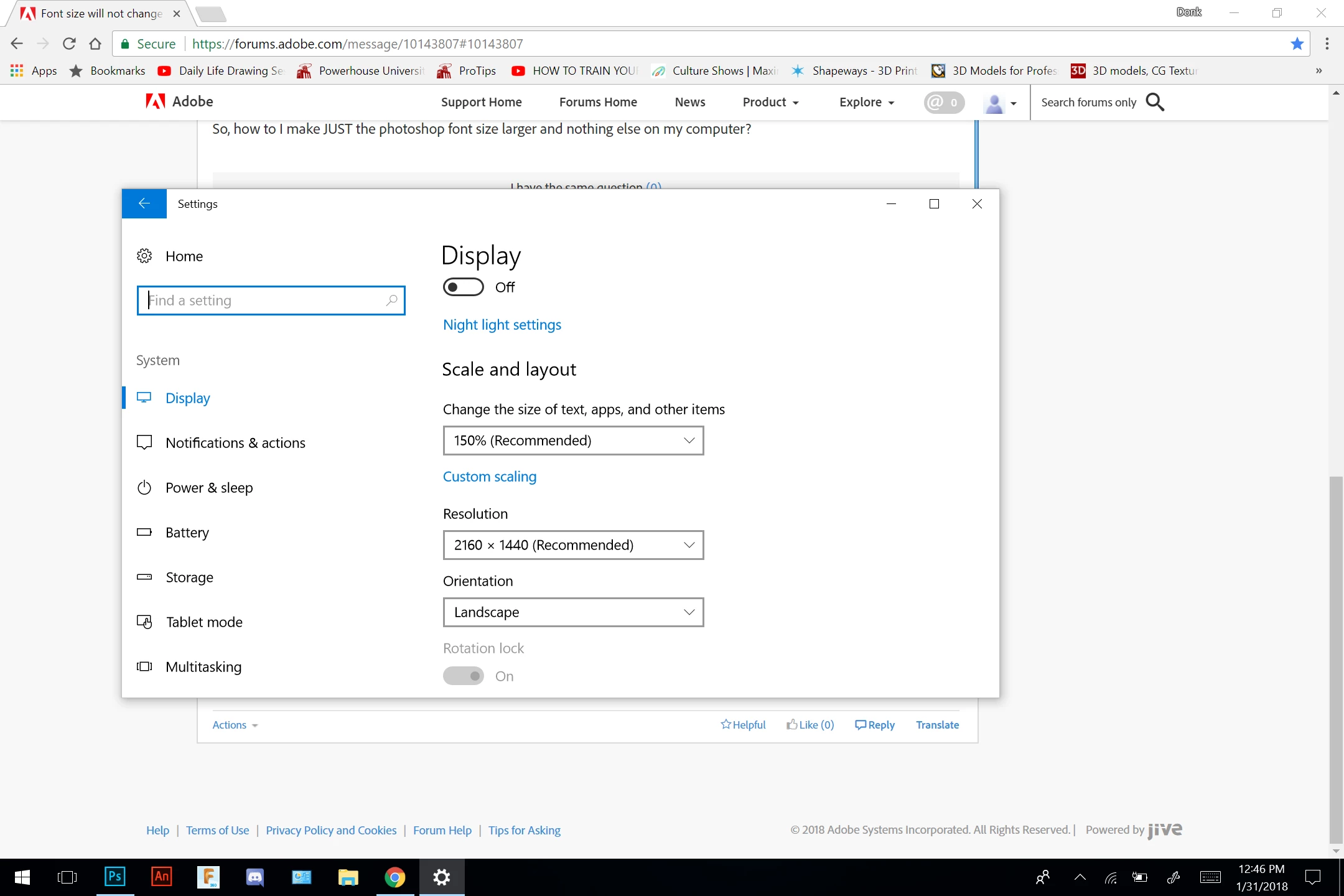This screenshot has width=1344, height=896.
Task: Open the 150% scaling dropdown
Action: click(573, 441)
